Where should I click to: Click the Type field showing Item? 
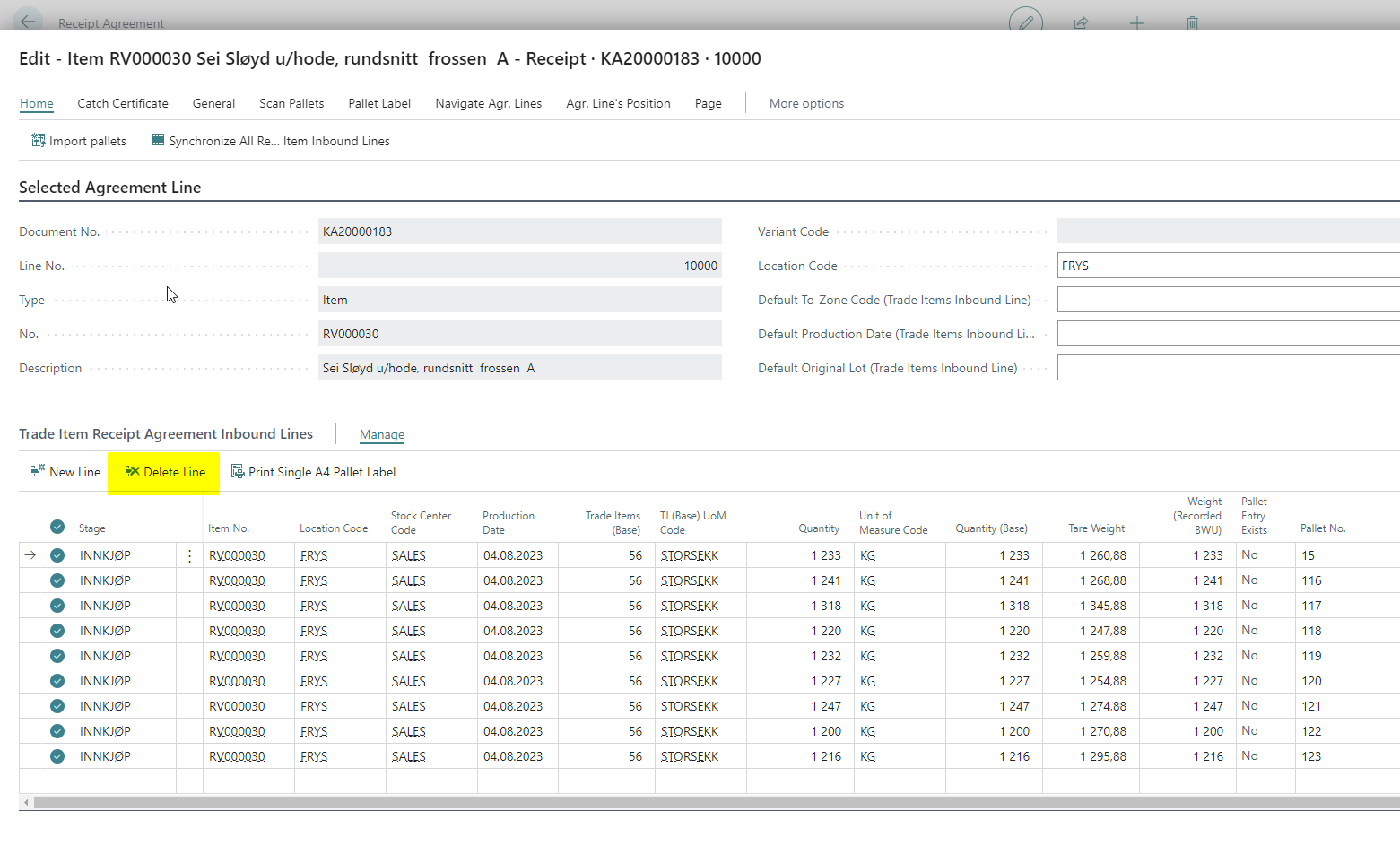point(520,300)
